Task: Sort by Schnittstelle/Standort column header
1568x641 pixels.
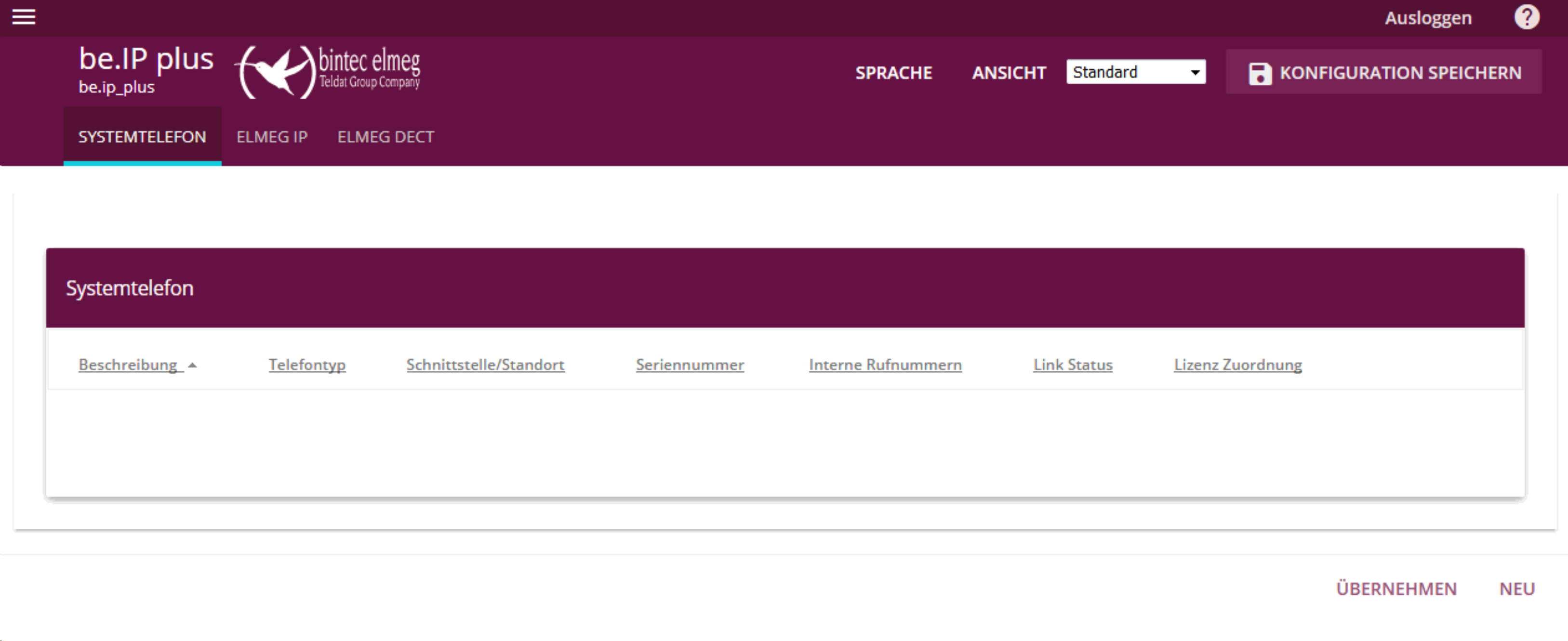Action: point(485,365)
